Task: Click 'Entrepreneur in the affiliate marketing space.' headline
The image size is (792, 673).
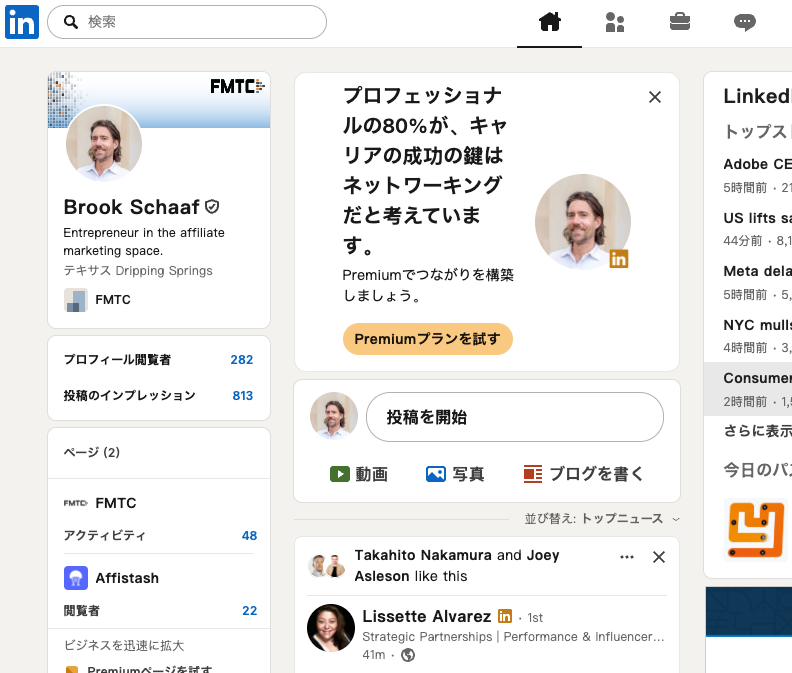Action: [144, 242]
